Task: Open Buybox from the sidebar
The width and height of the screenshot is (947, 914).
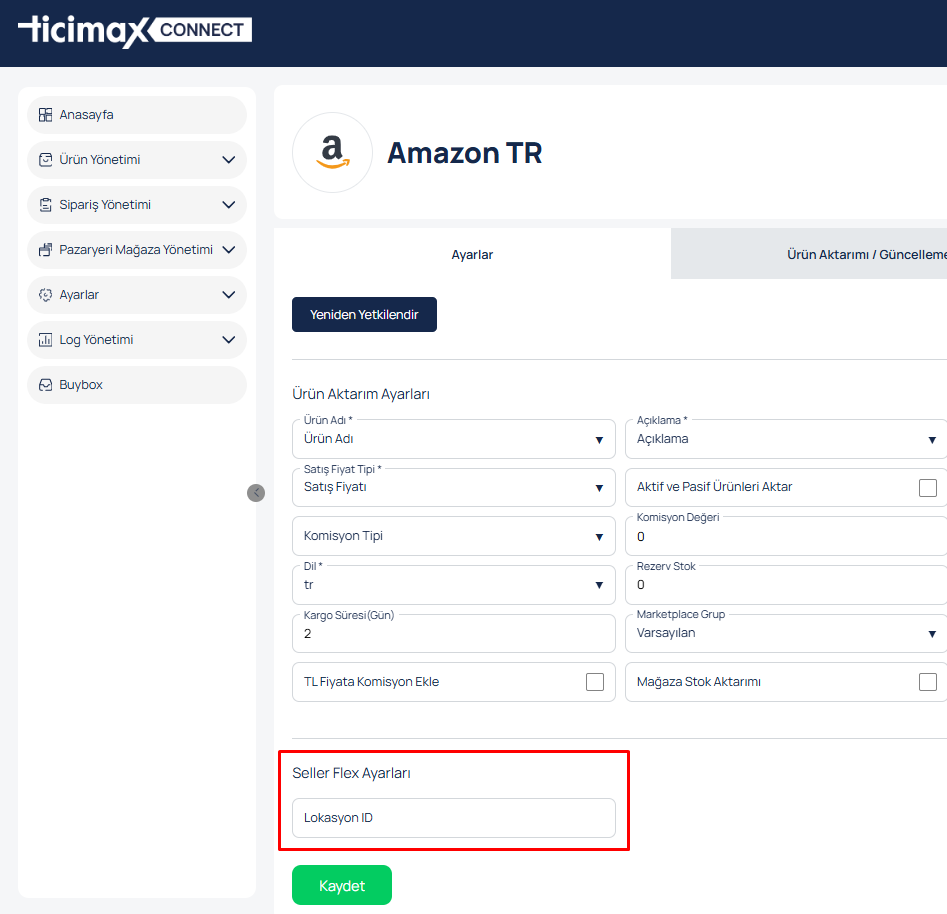Action: coord(80,385)
